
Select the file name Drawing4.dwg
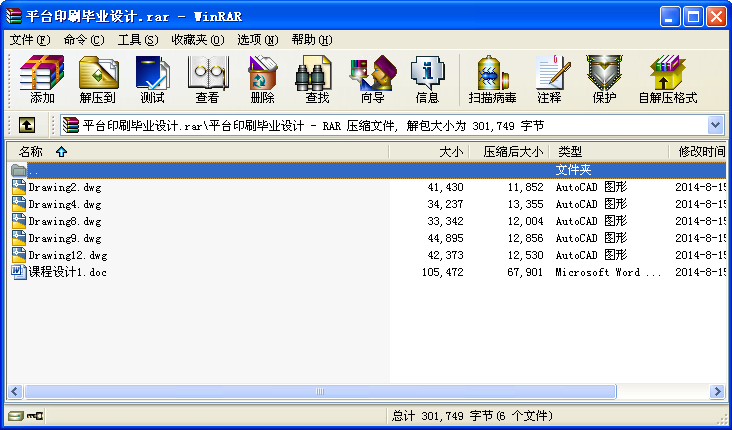click(65, 204)
